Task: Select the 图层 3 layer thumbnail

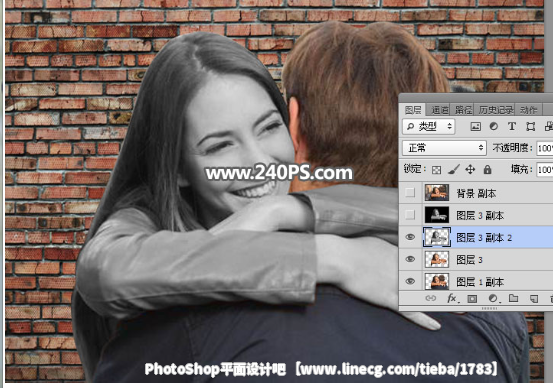Action: point(437,260)
